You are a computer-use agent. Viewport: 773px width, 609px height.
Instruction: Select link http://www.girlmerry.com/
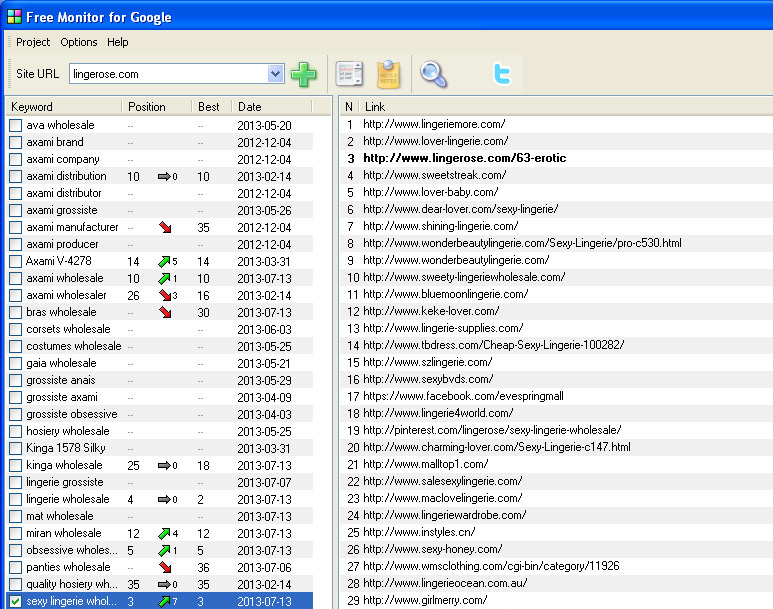425,600
